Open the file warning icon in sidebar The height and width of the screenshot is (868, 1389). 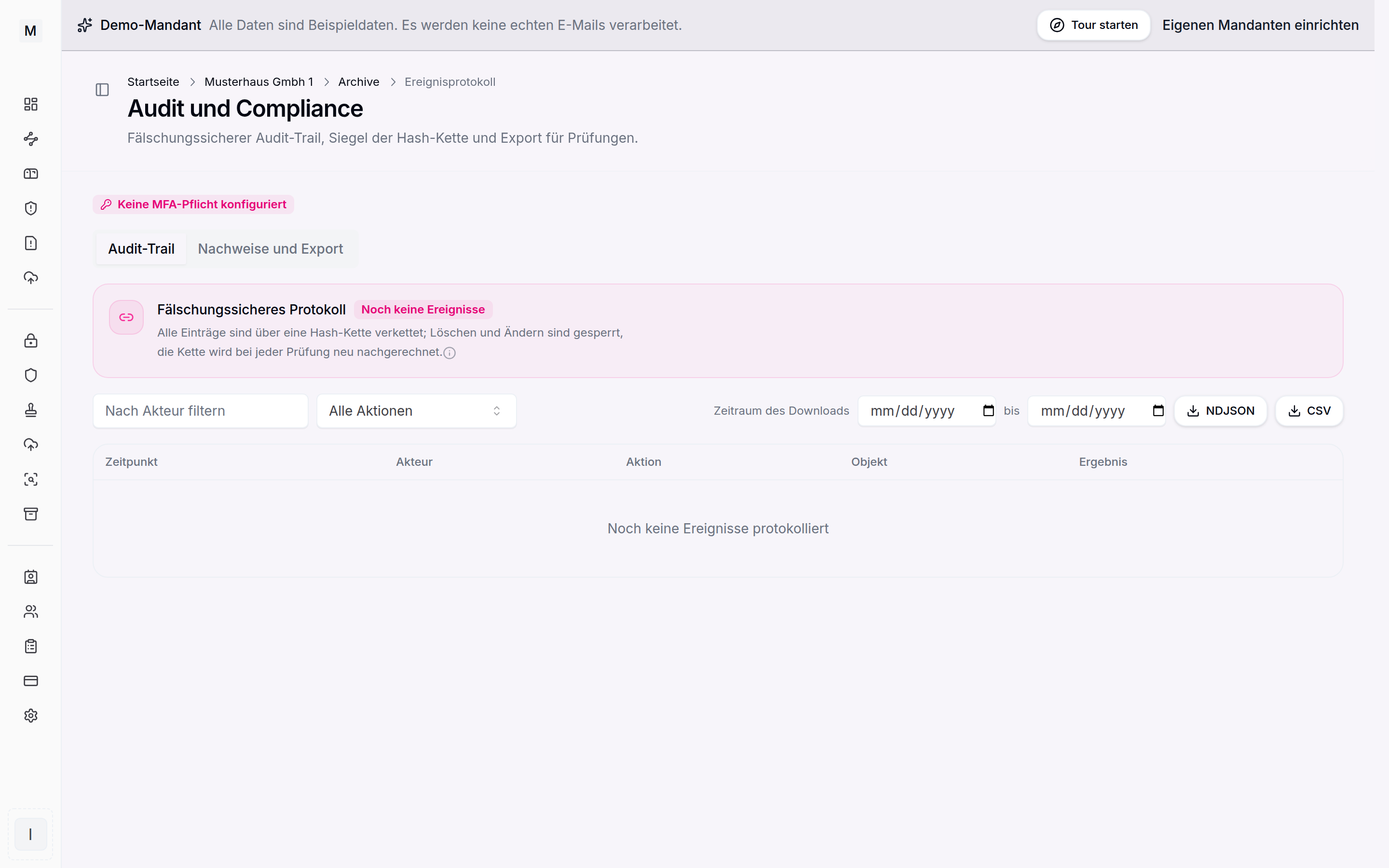(30, 243)
